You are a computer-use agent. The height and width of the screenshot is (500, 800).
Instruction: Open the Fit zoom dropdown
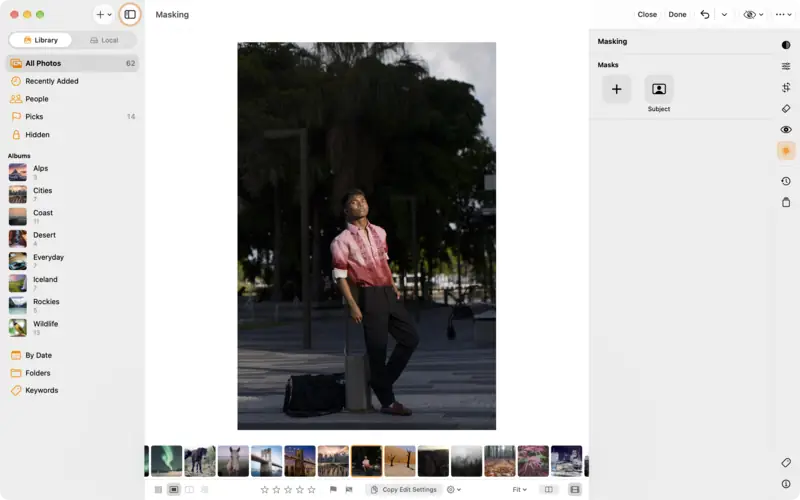point(519,489)
